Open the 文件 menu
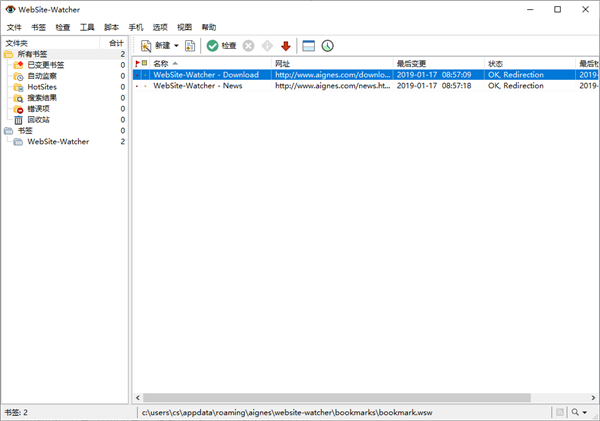Viewport: 600px width, 421px height. coord(14,27)
